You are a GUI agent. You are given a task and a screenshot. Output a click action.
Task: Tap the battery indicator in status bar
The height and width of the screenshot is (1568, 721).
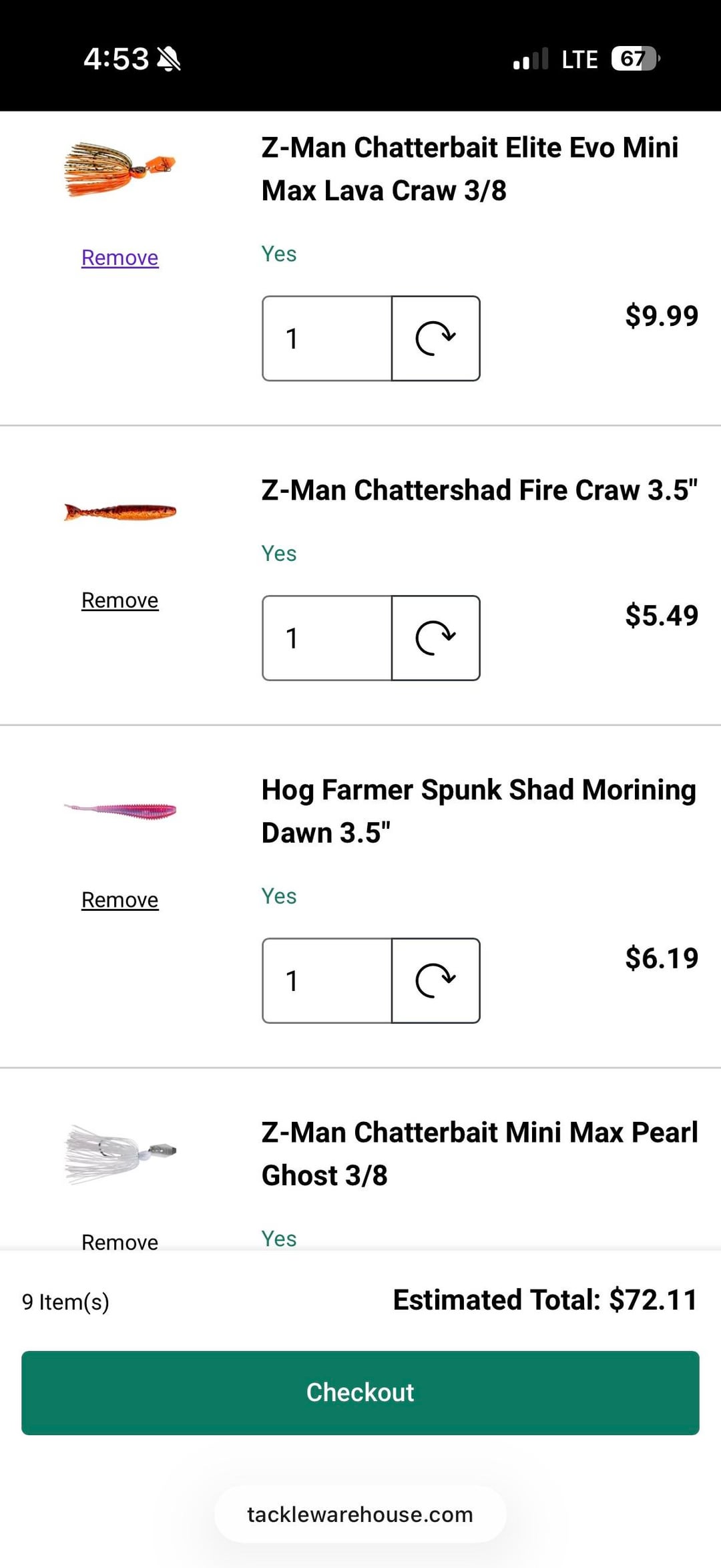click(635, 59)
